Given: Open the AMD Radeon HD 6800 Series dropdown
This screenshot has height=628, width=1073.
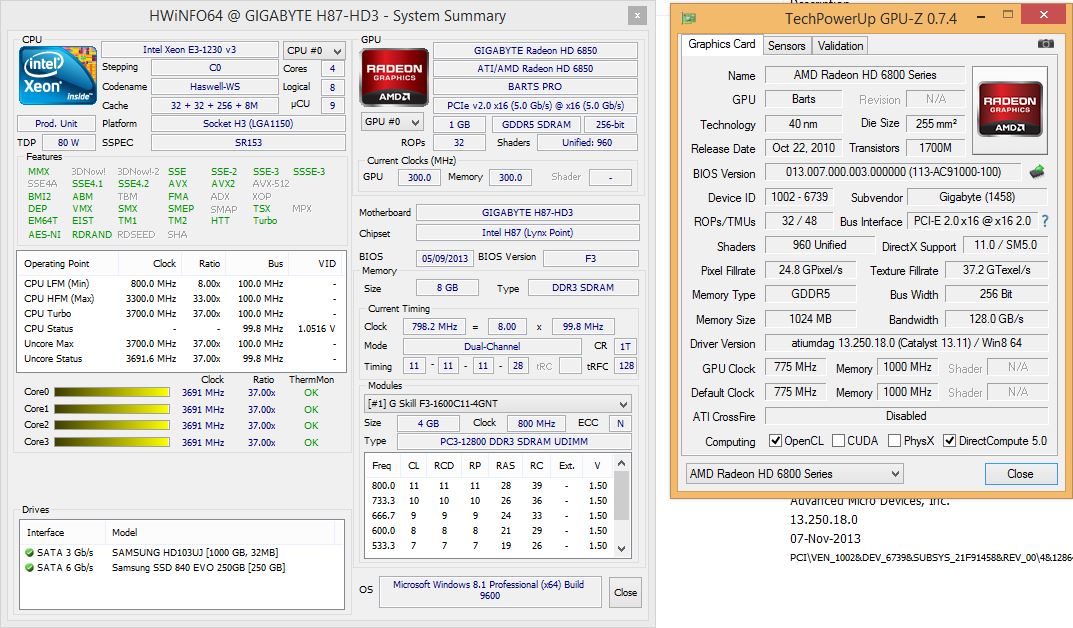Looking at the screenshot, I should point(794,473).
